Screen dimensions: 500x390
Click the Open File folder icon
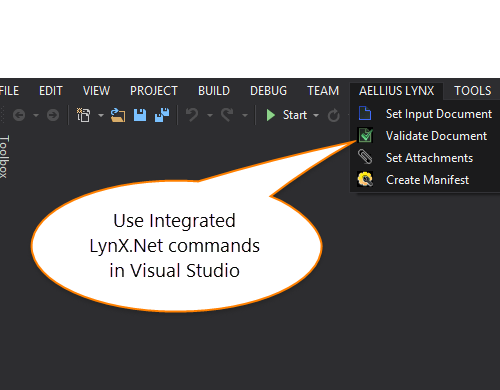tap(118, 115)
